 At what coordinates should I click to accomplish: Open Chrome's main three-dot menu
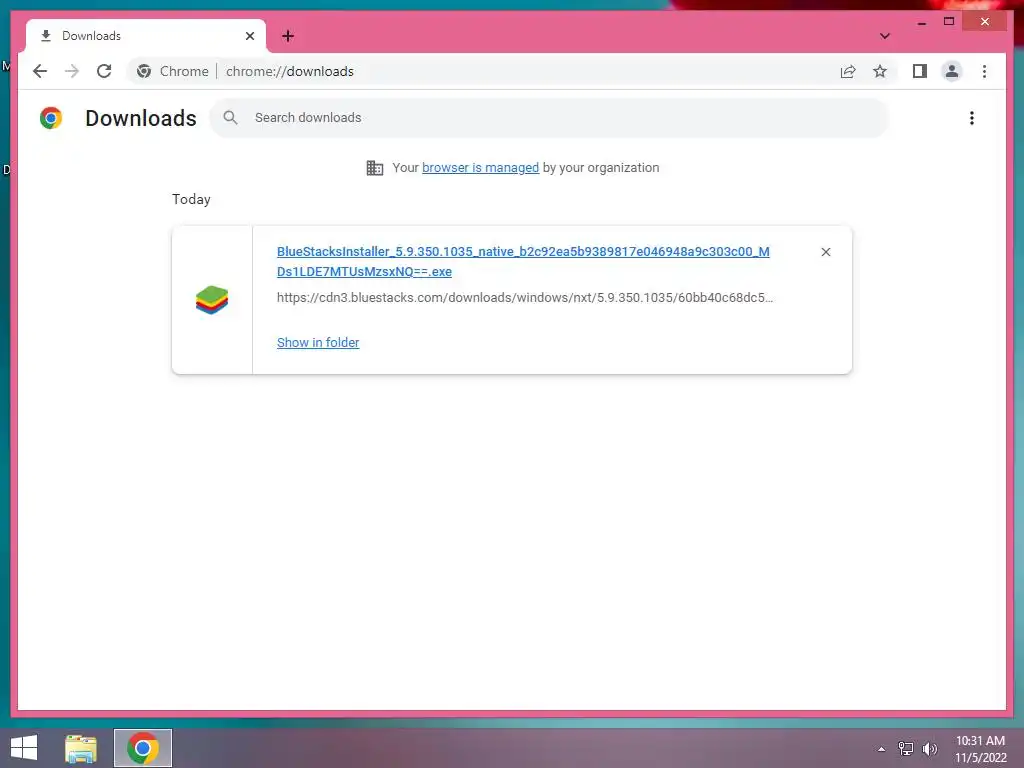coord(984,71)
